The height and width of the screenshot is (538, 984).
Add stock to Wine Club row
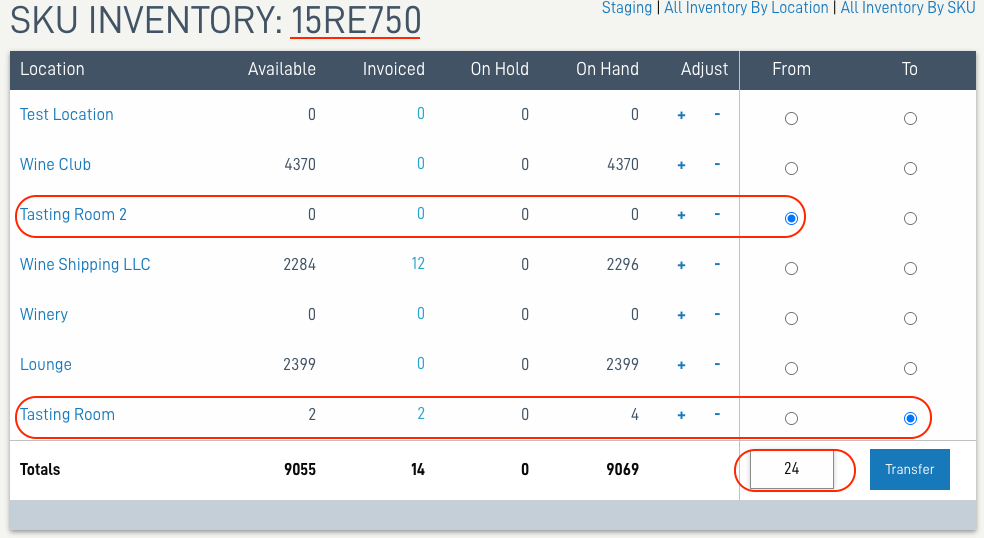click(681, 165)
